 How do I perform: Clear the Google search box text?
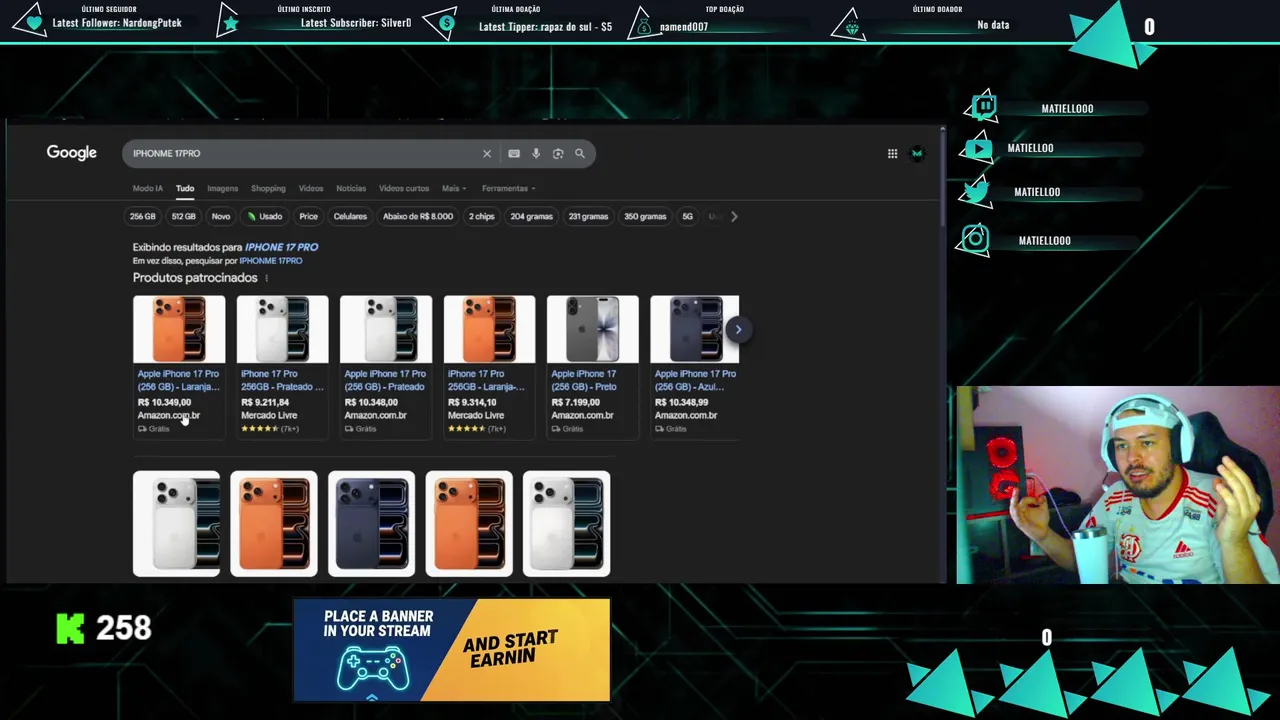[x=487, y=153]
